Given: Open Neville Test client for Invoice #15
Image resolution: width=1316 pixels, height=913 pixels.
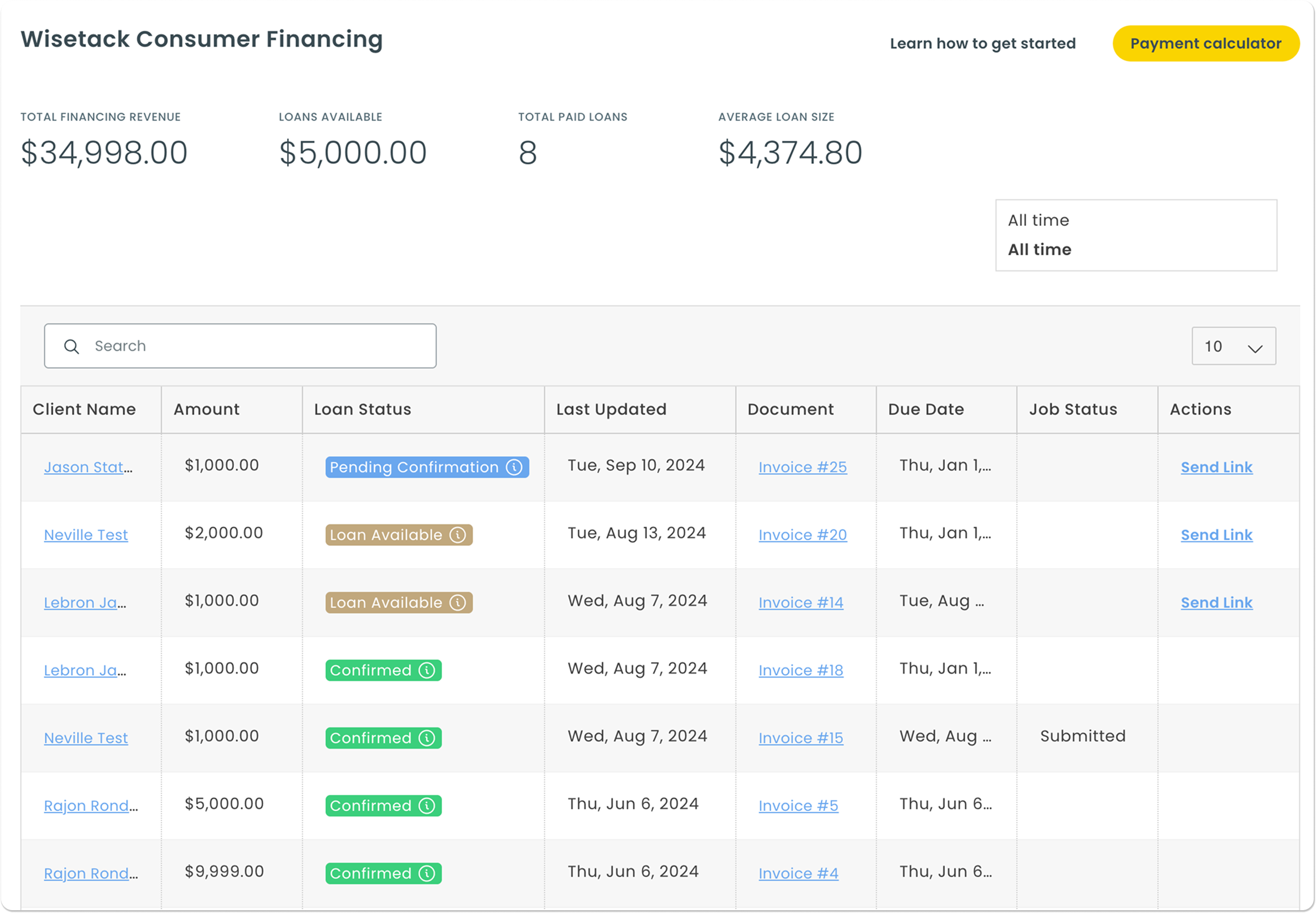Looking at the screenshot, I should [86, 737].
